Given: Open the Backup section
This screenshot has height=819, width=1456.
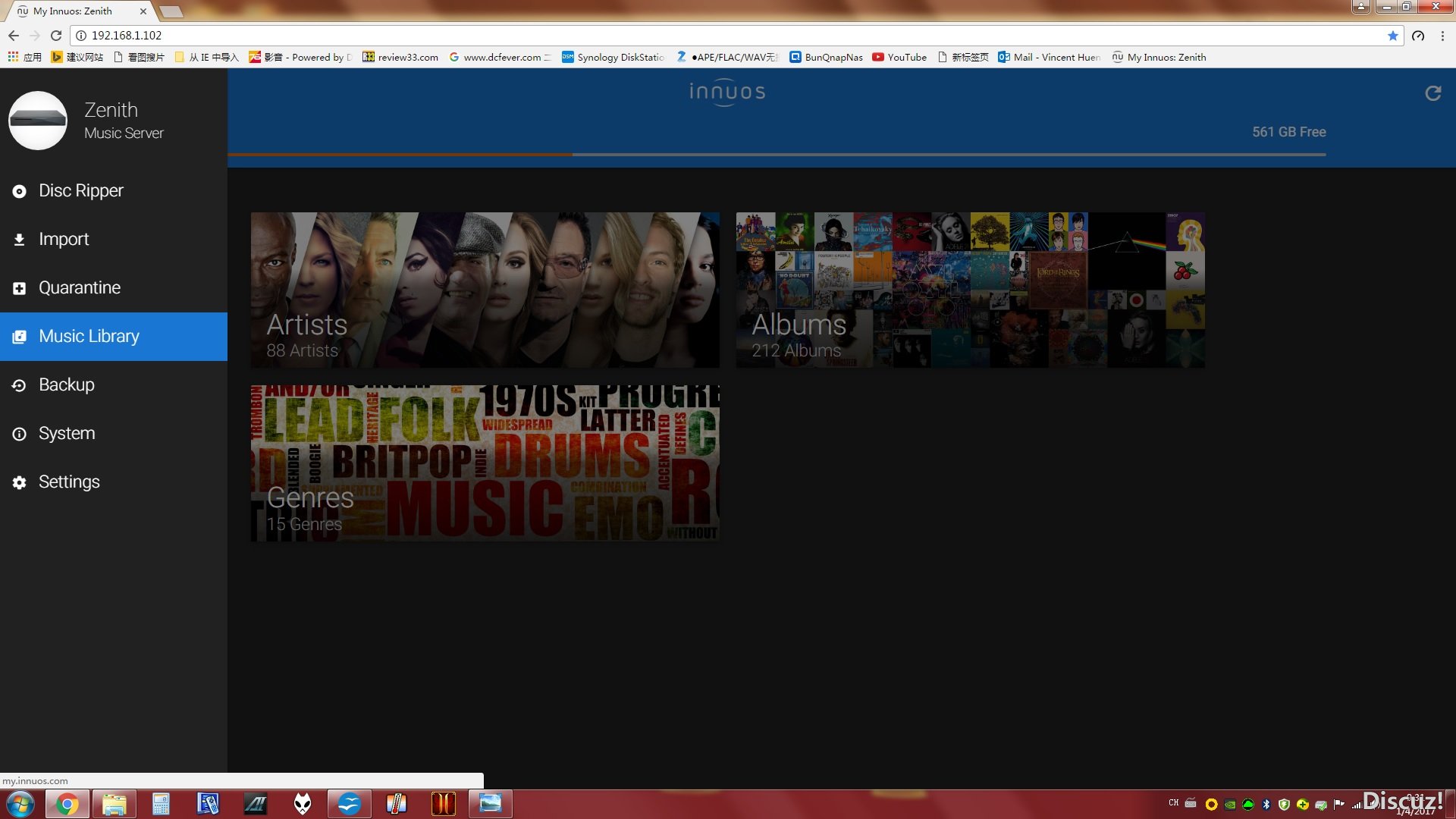Looking at the screenshot, I should point(114,385).
